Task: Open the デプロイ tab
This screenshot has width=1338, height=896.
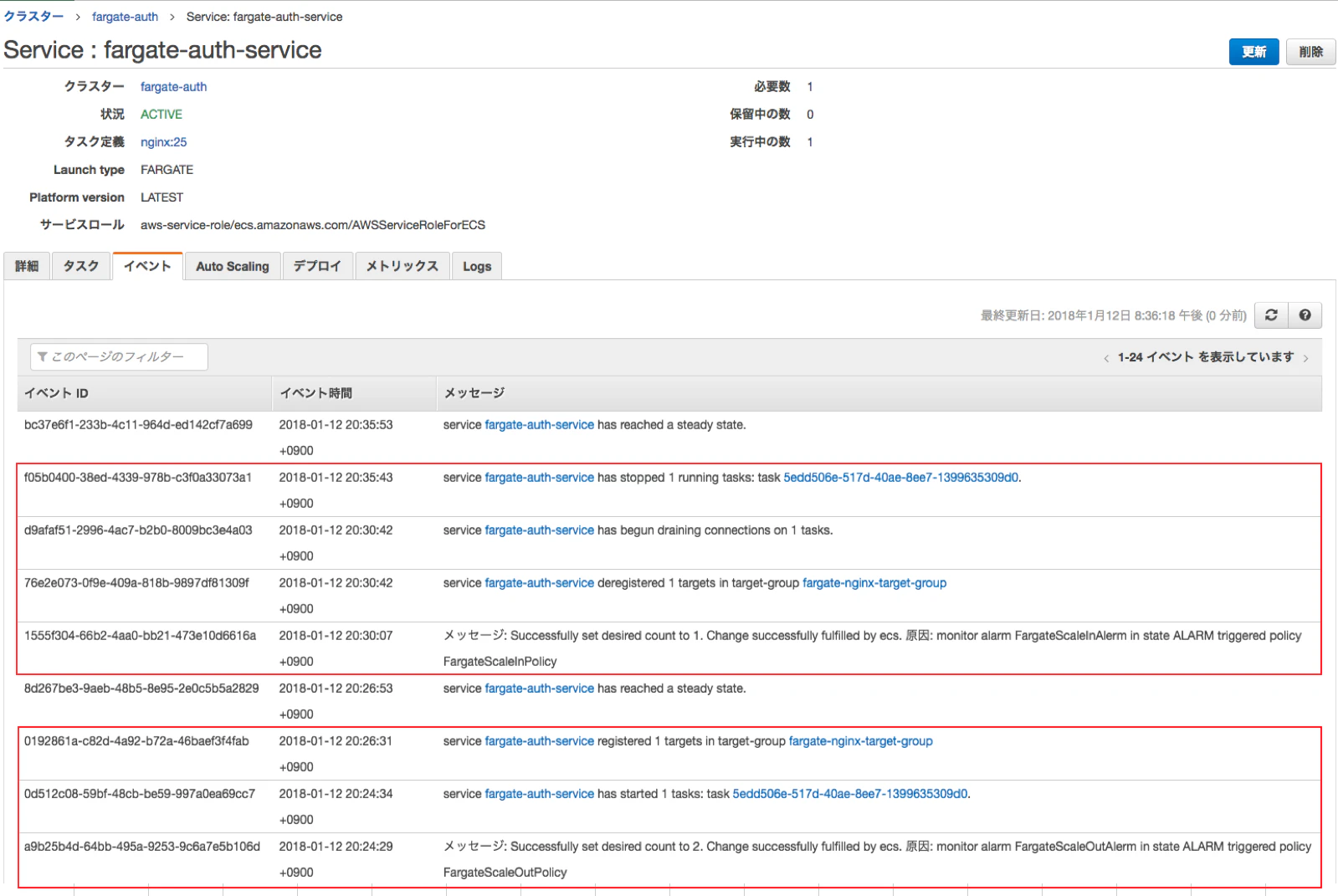Action: click(x=317, y=266)
